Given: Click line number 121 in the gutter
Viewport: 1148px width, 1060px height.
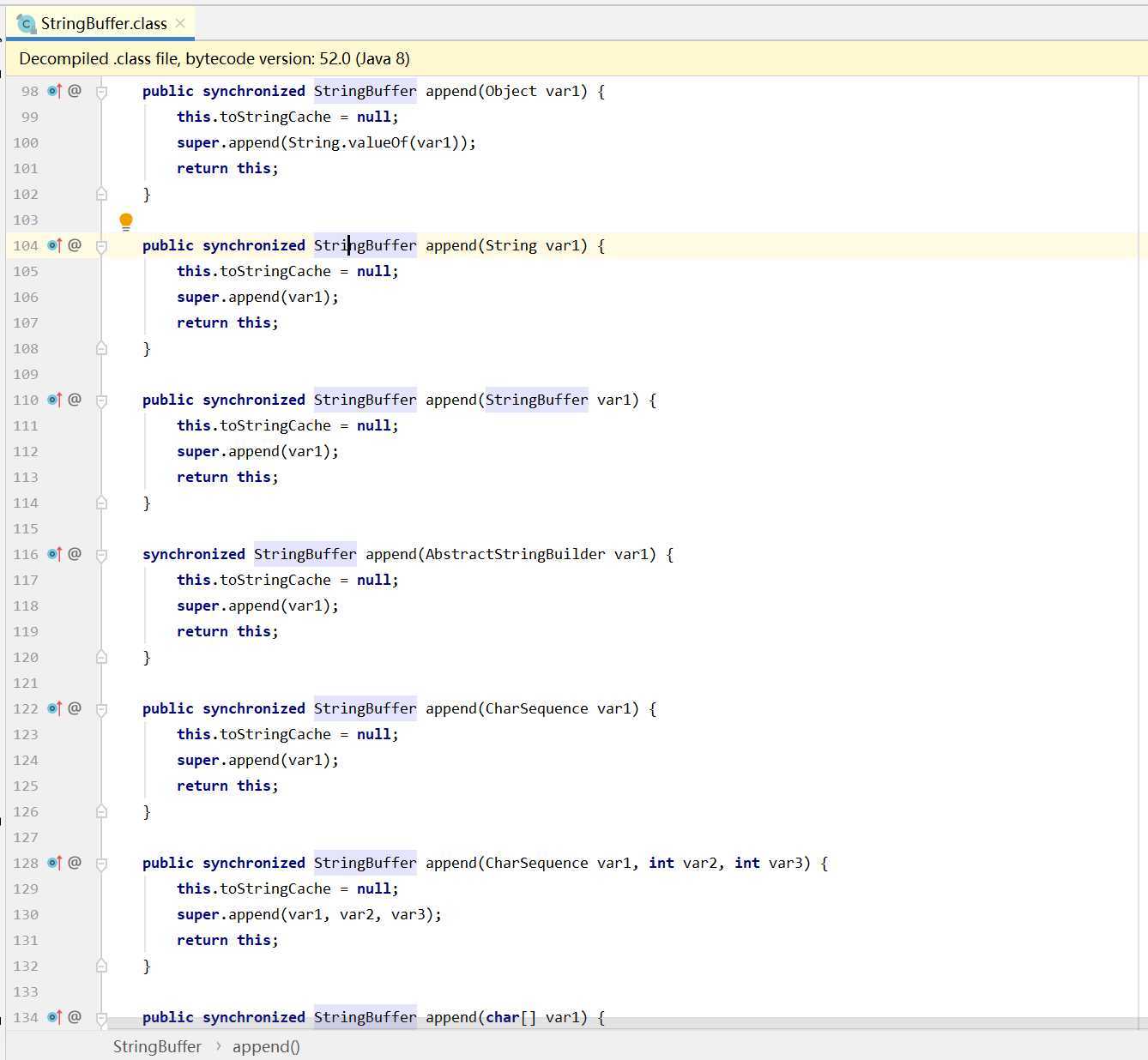Looking at the screenshot, I should point(26,683).
